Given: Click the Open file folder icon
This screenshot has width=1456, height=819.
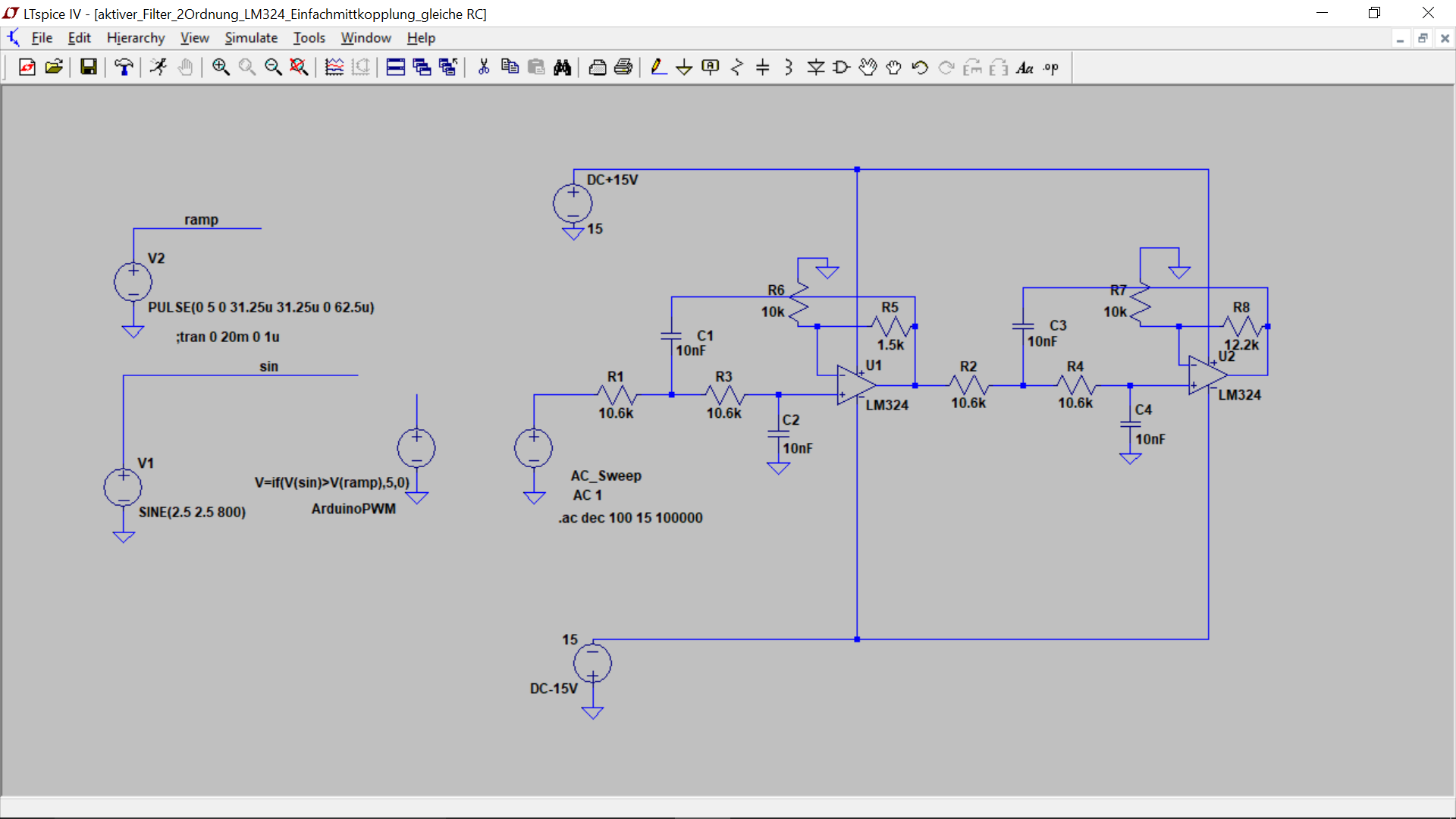Looking at the screenshot, I should tap(54, 67).
